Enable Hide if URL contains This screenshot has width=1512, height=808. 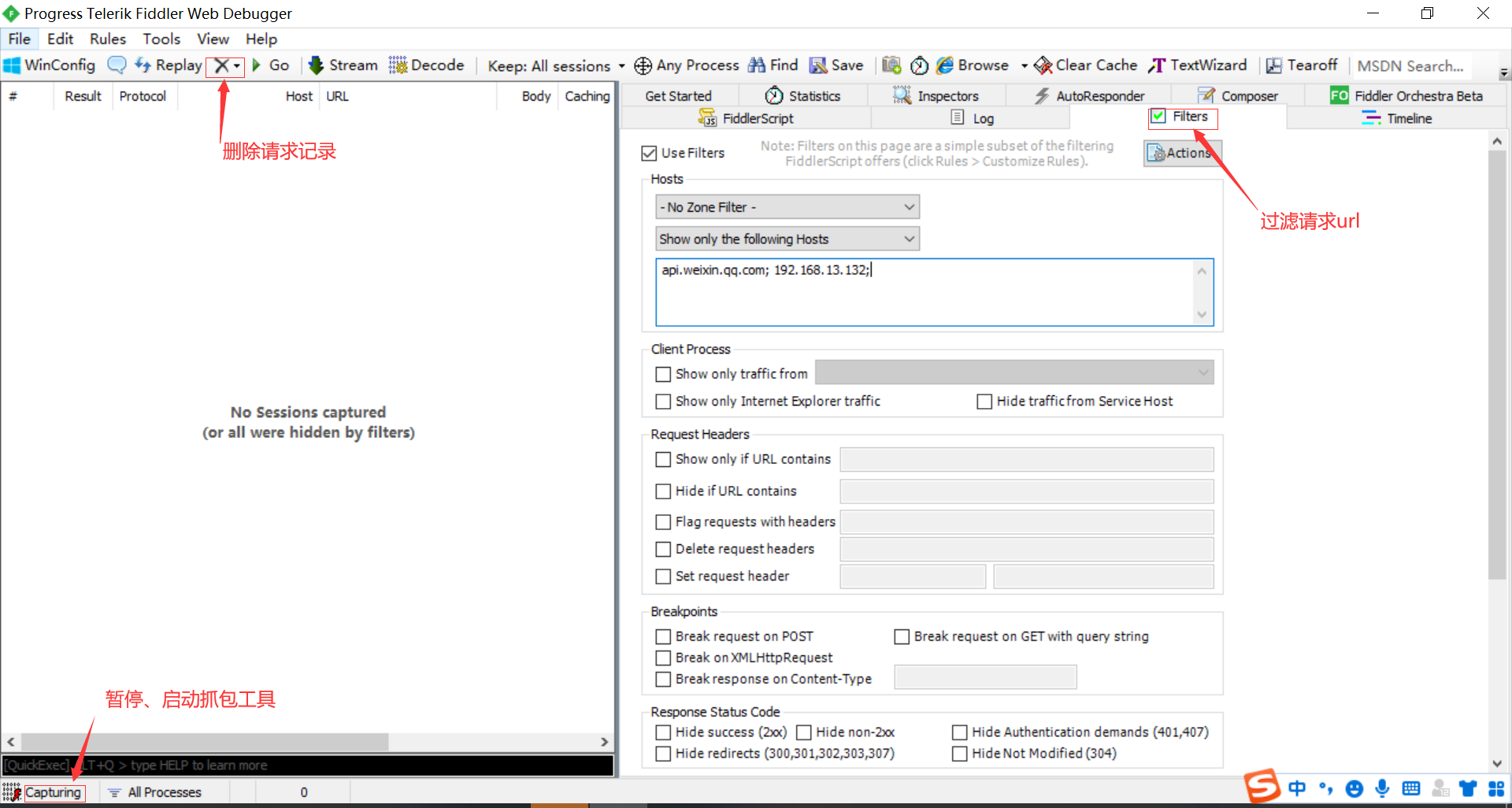tap(663, 491)
